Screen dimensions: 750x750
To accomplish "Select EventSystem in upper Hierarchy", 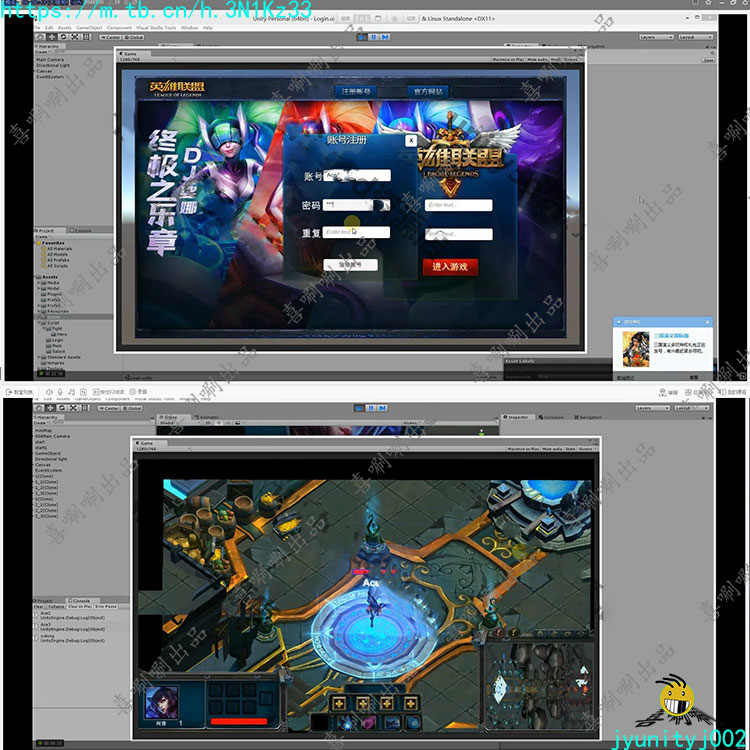I will [50, 77].
